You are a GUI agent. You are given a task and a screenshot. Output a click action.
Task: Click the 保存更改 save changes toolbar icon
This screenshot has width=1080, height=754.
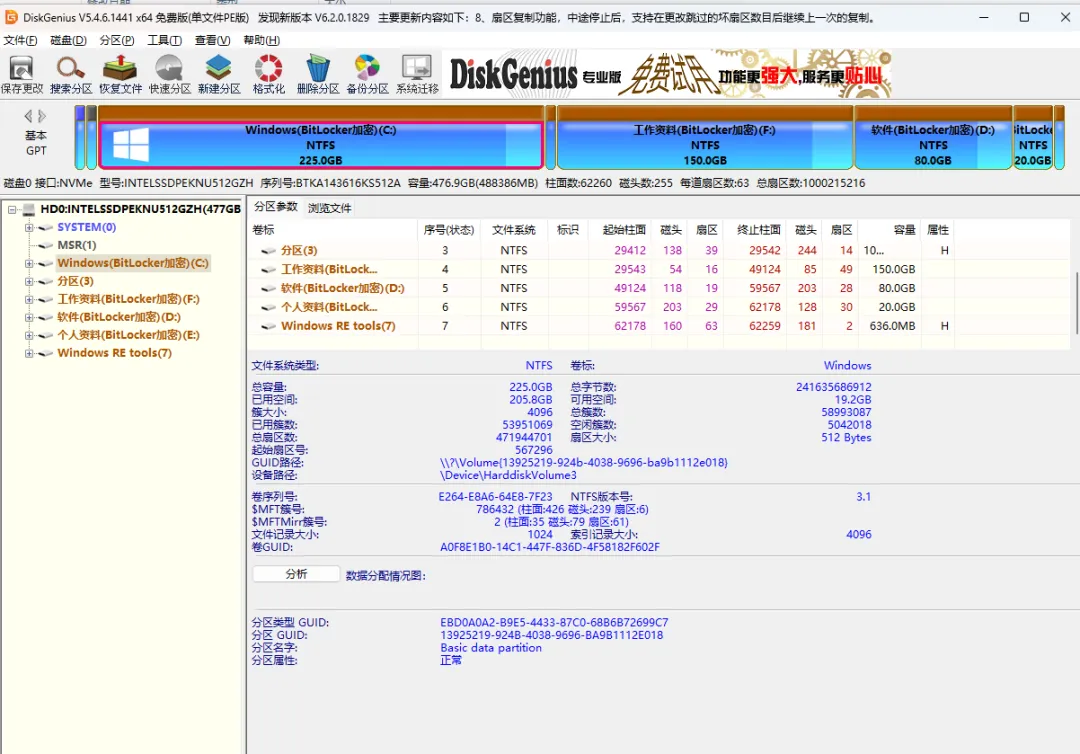[21, 74]
